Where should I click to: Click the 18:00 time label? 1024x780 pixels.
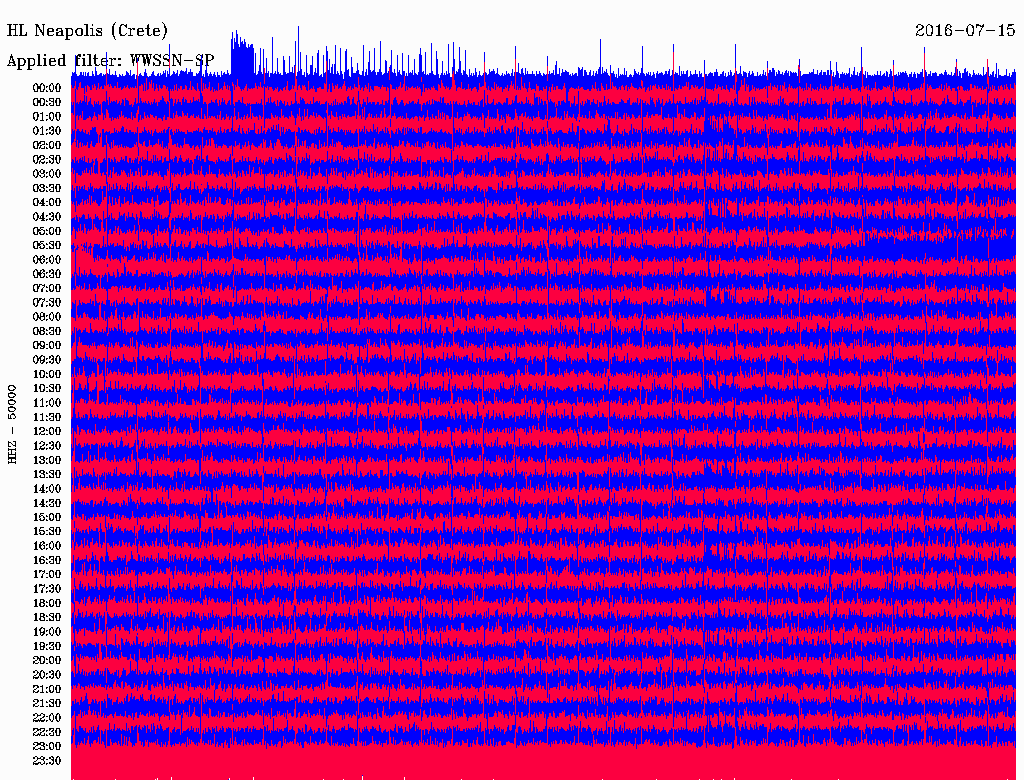pyautogui.click(x=47, y=603)
